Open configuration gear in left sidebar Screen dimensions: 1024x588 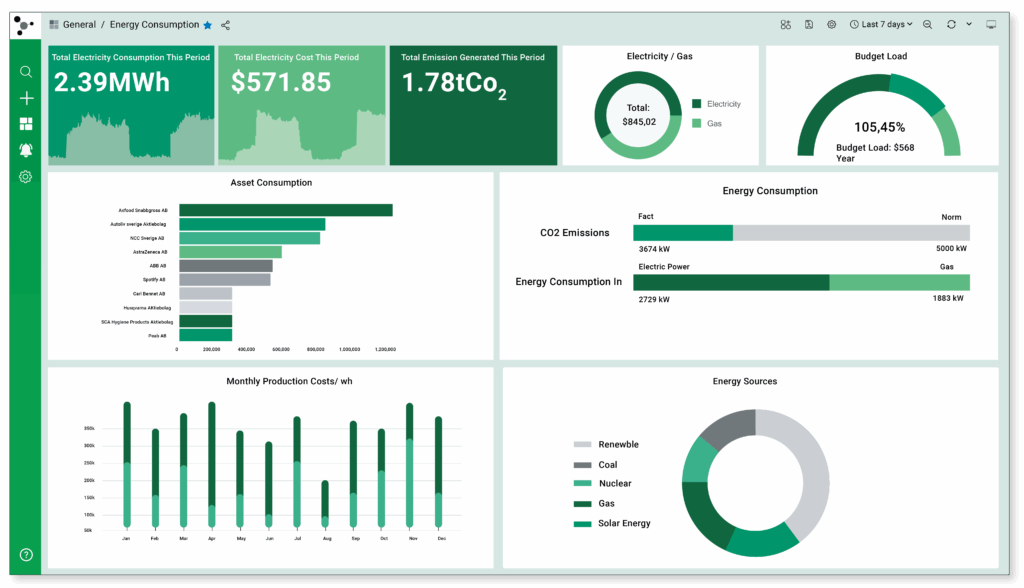[26, 177]
